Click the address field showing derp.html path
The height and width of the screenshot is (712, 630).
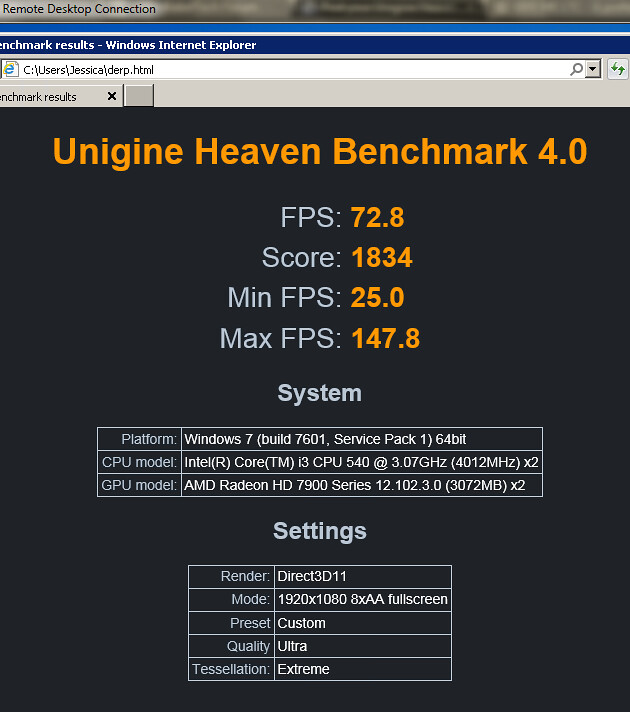(290, 70)
